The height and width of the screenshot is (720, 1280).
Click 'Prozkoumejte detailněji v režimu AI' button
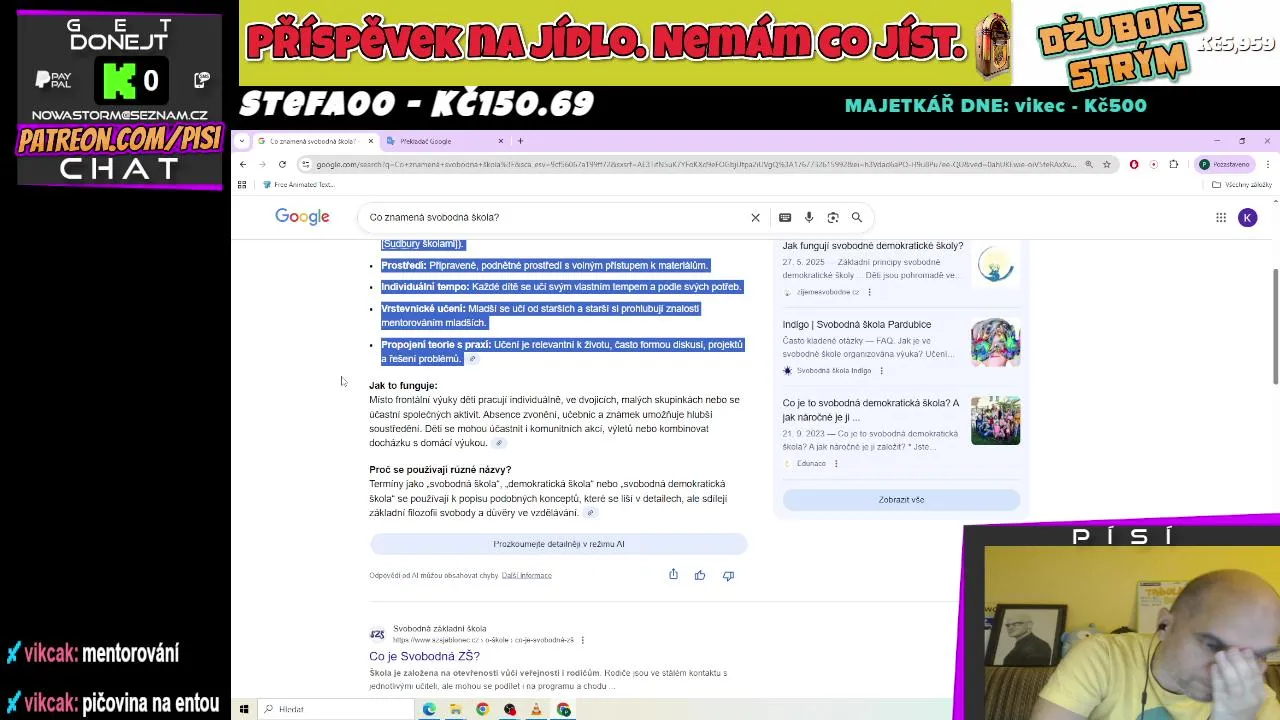(558, 544)
